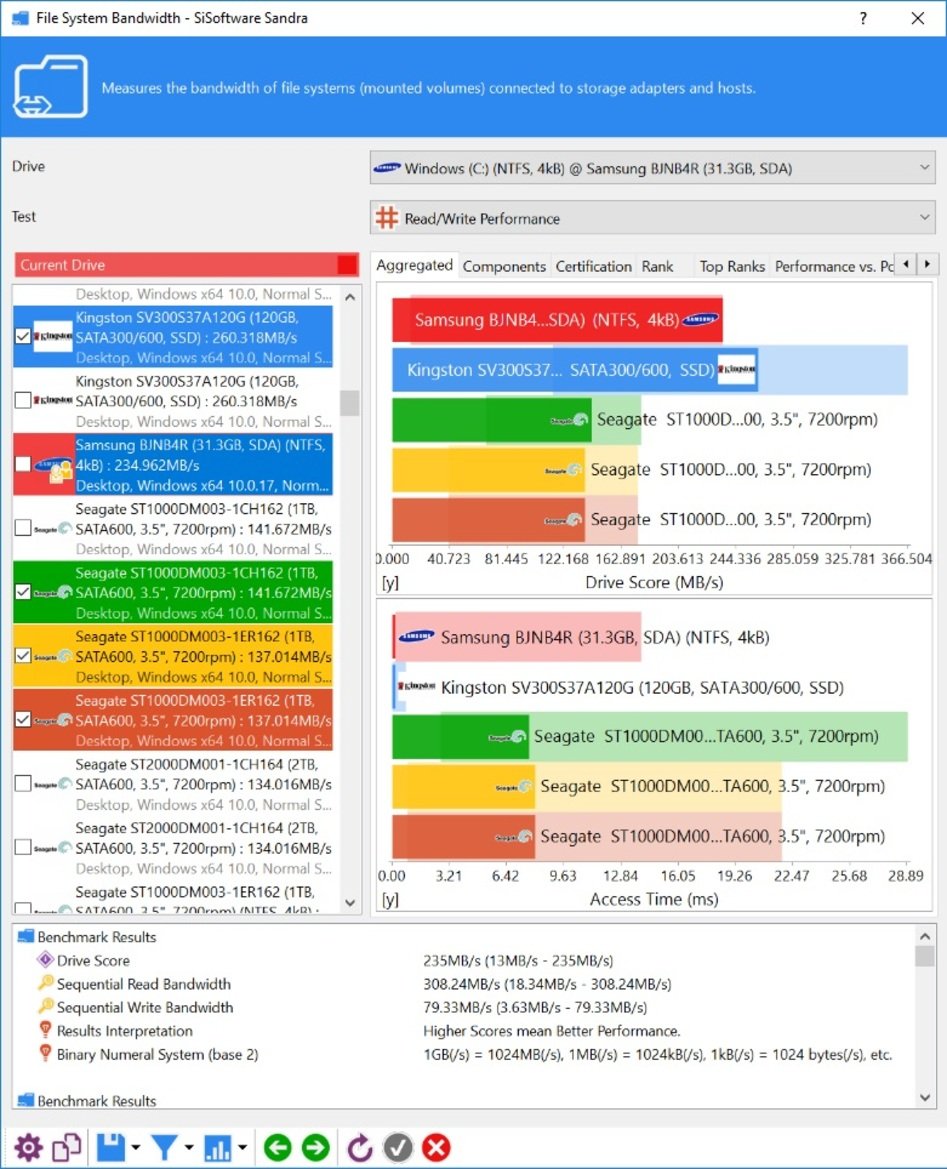The image size is (947, 1169).
Task: Switch to the Aggregated tab
Action: tap(415, 265)
